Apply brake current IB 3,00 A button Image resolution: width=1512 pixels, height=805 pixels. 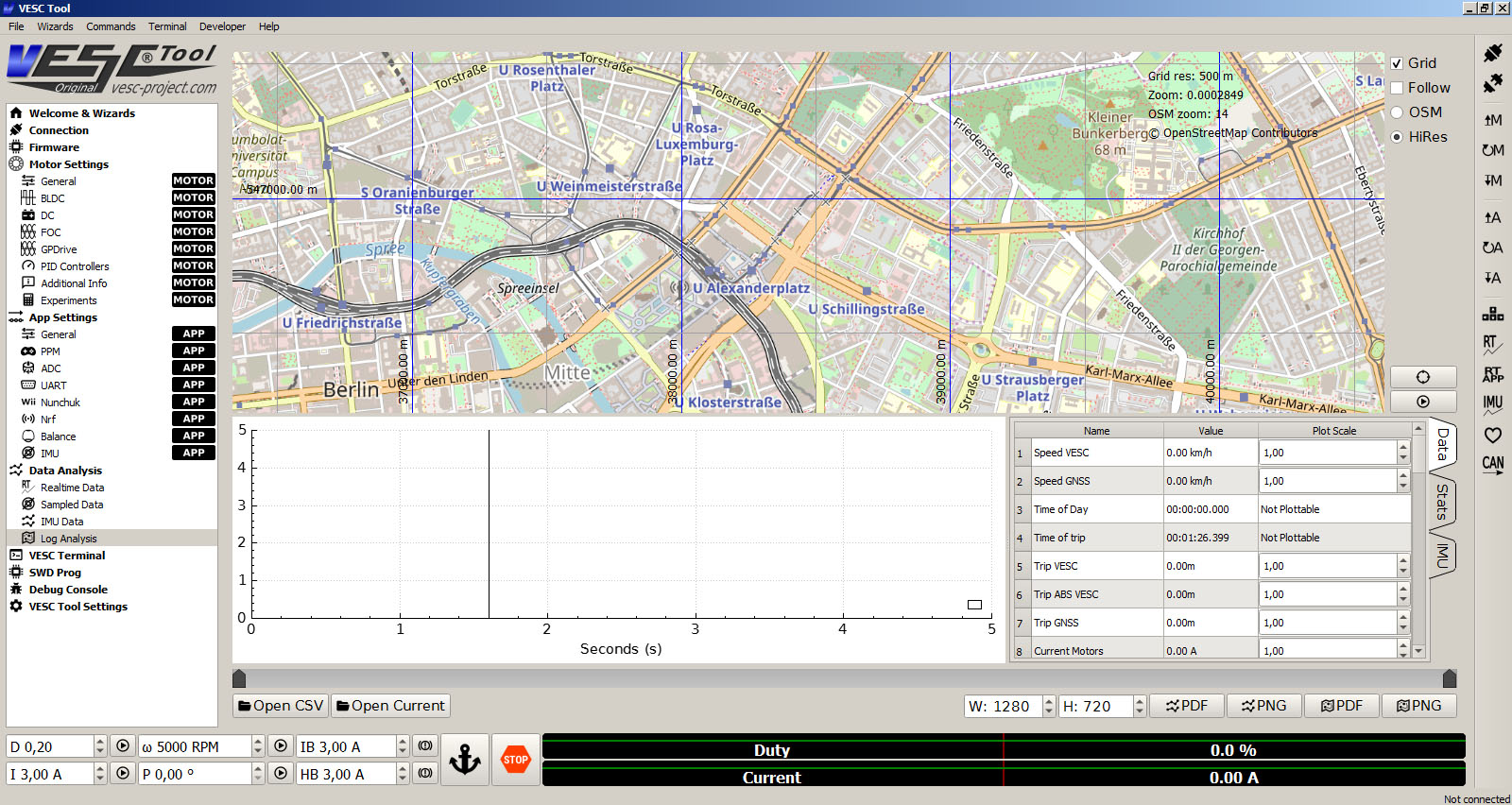(x=425, y=745)
